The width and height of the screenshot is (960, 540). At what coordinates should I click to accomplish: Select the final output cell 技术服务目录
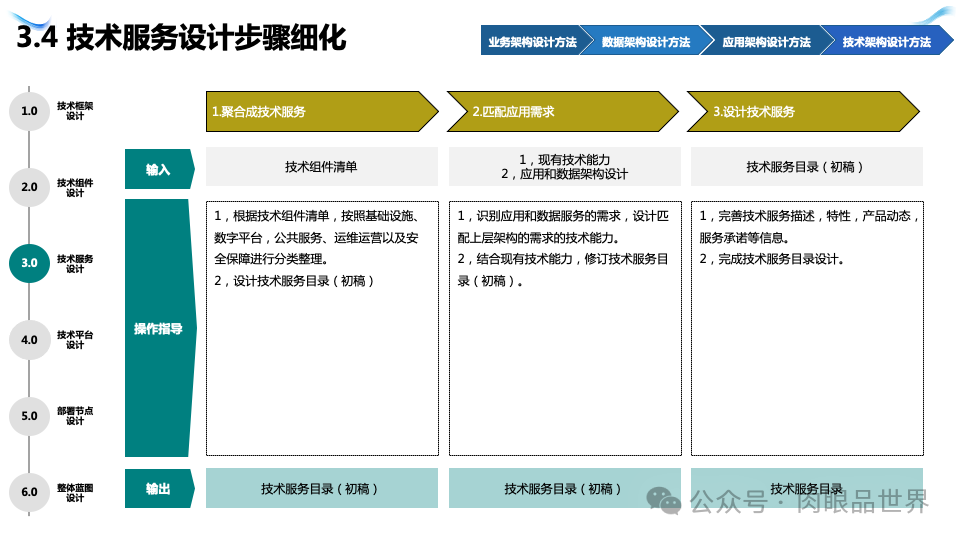[806, 488]
